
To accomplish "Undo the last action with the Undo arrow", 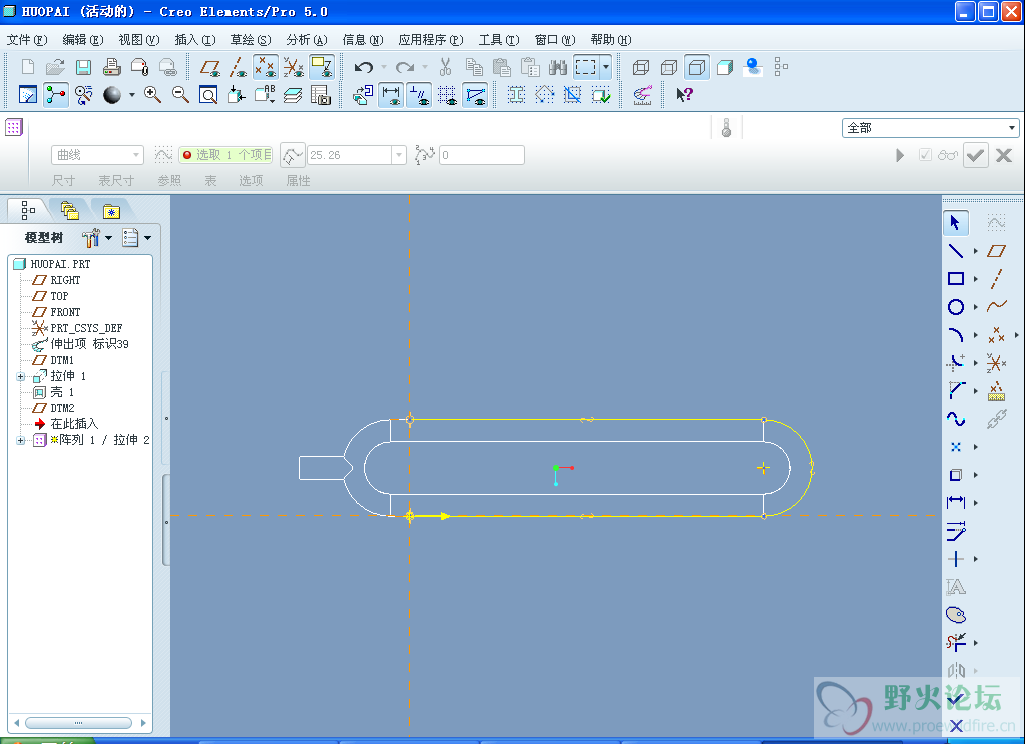I will (x=363, y=67).
